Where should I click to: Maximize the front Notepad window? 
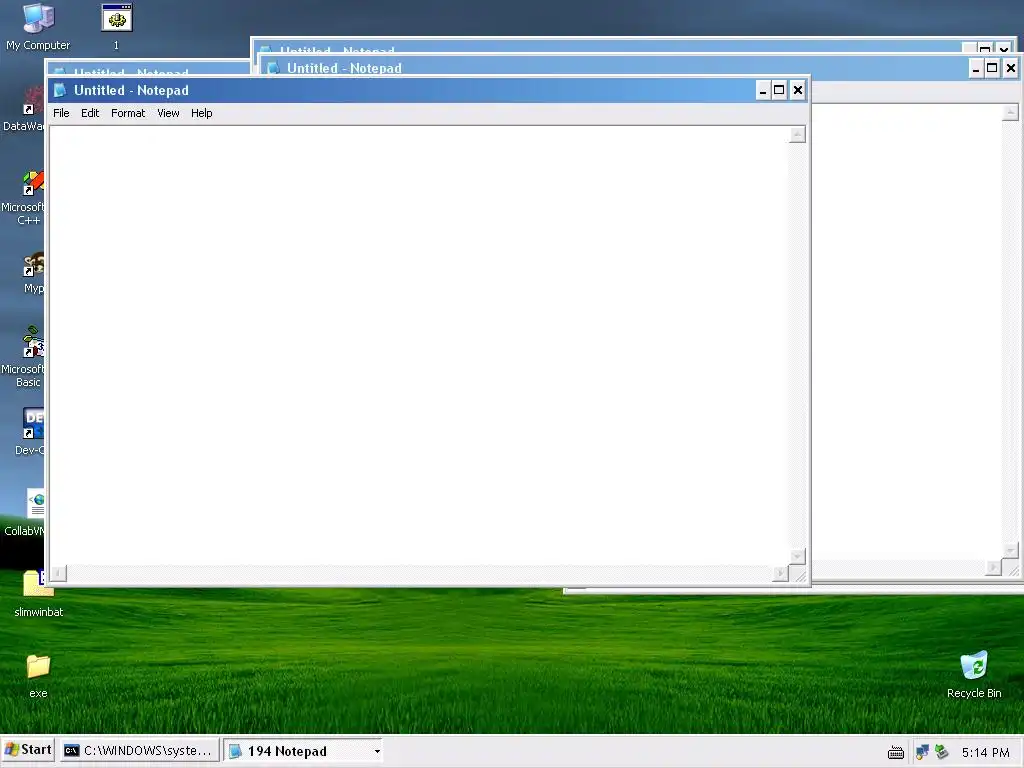click(779, 90)
